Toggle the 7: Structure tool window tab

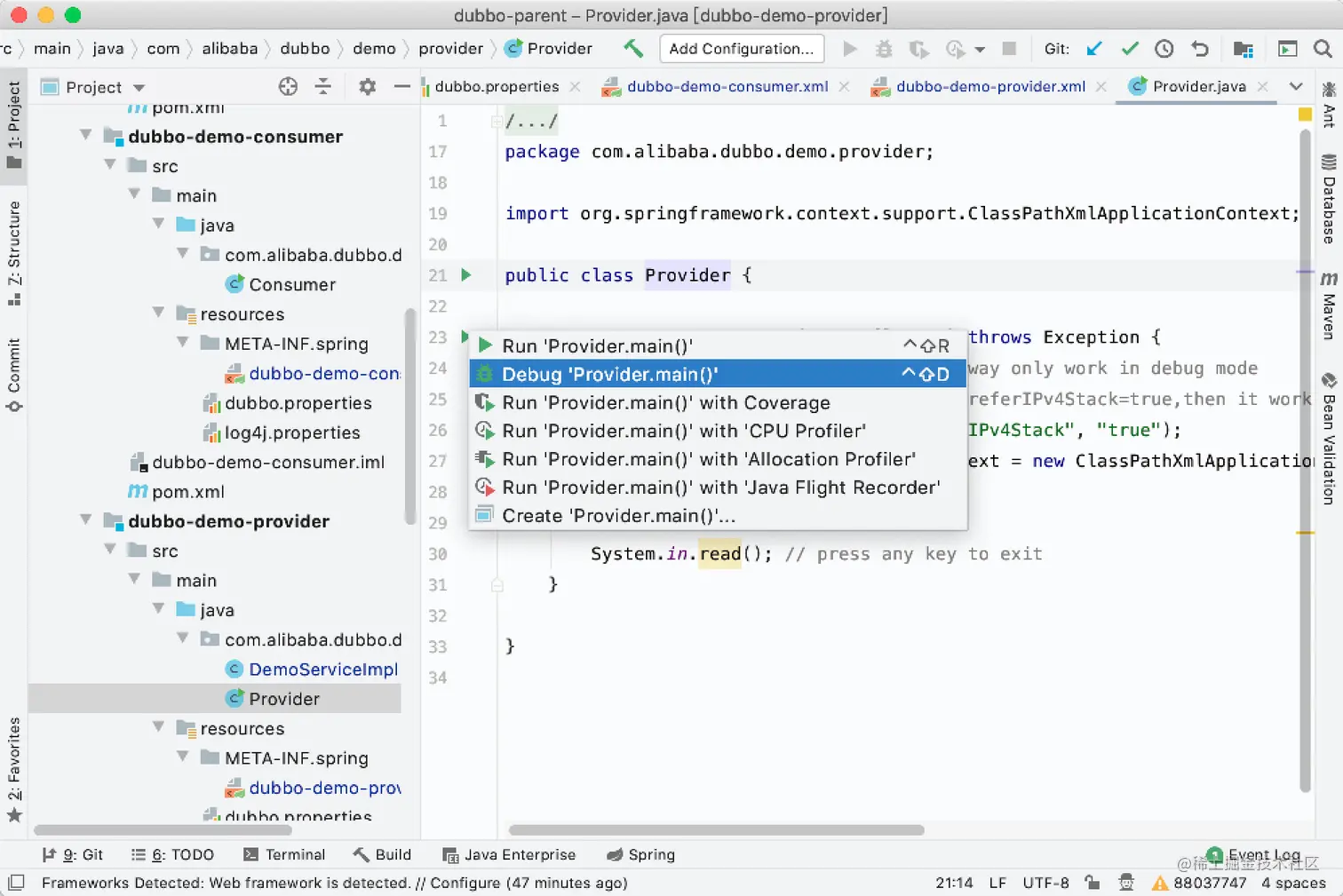[14, 253]
